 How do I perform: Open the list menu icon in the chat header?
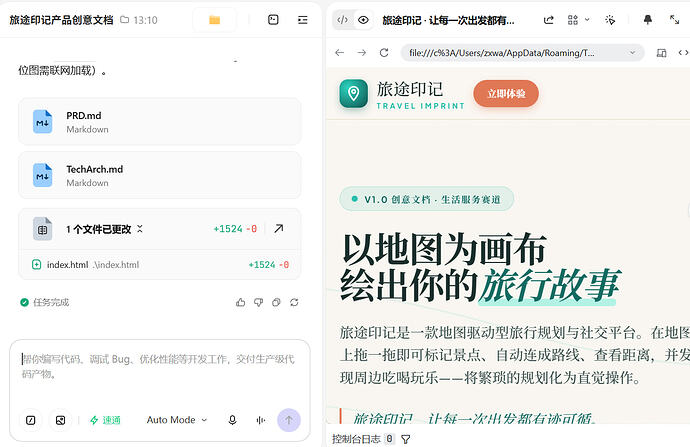(x=303, y=20)
